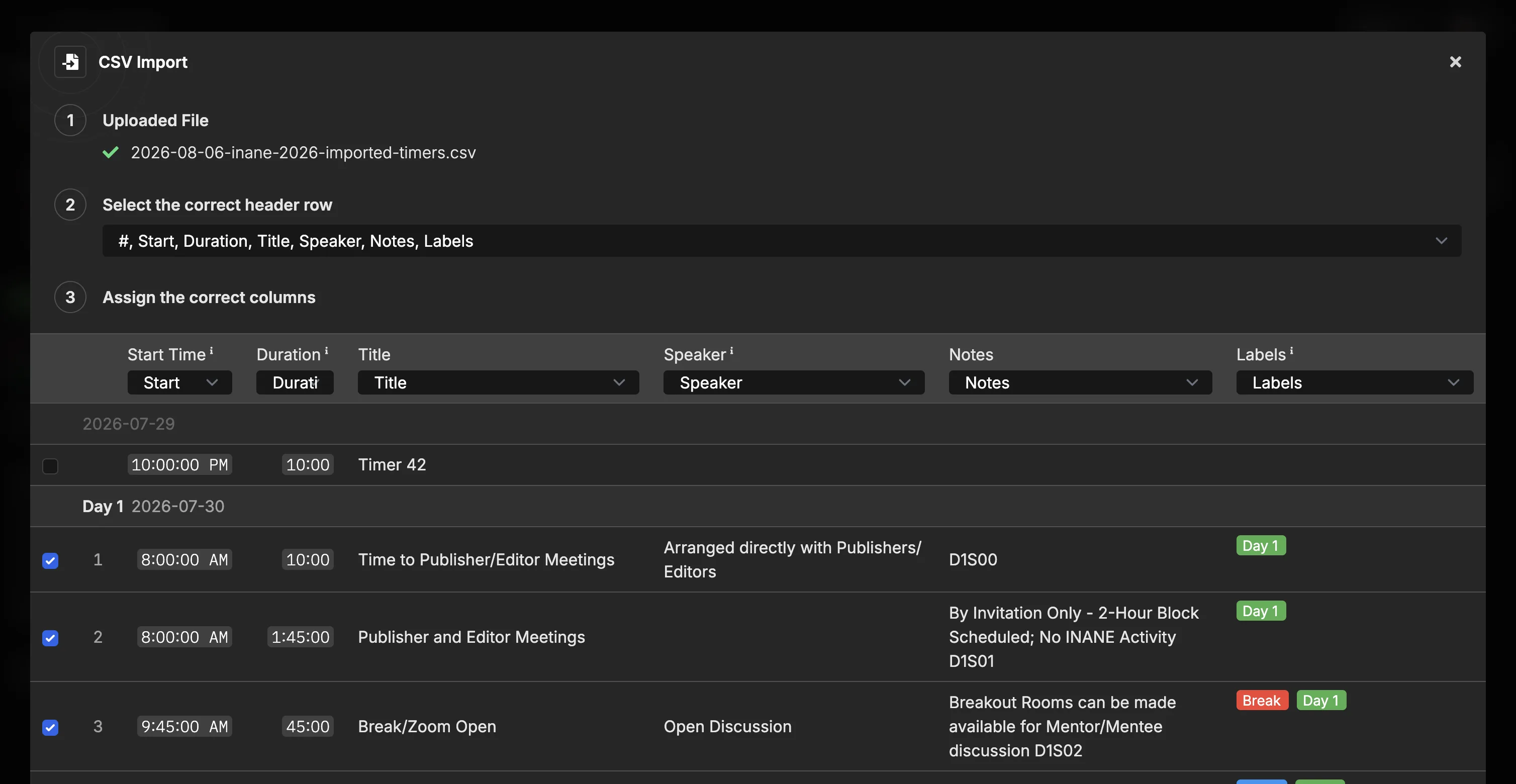Click the 8:00:00 AM start time in row 2
The width and height of the screenshot is (1516, 784).
coord(184,637)
